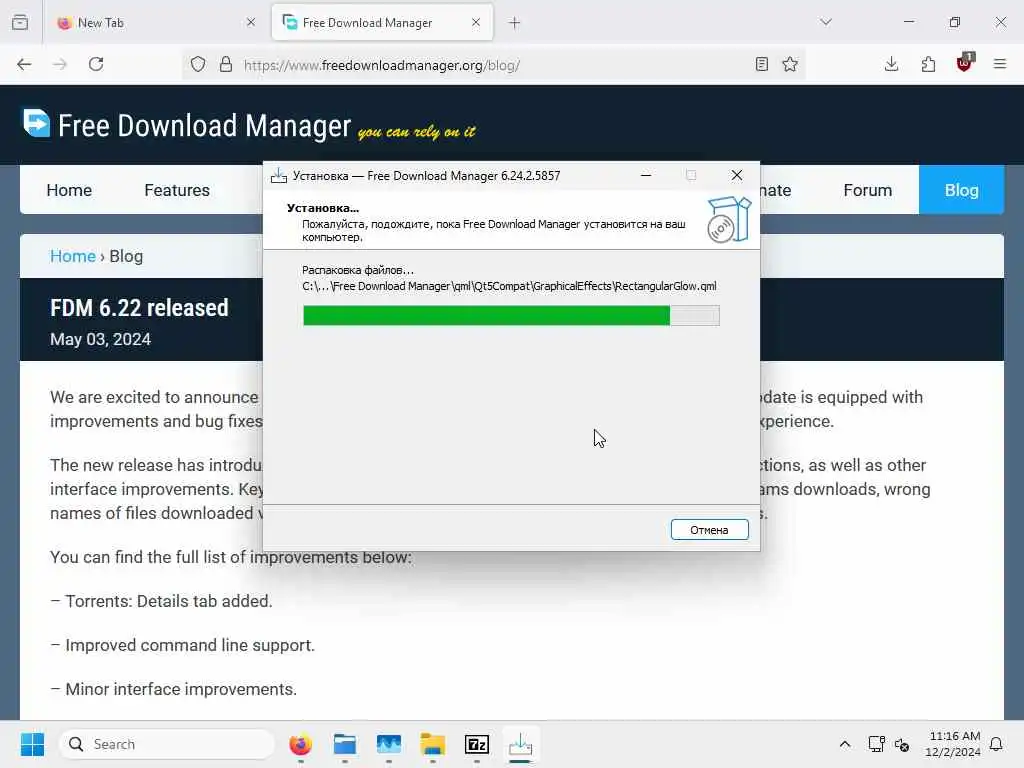This screenshot has width=1024, height=768.
Task: Click the 'Torrents: Details tab added.' line
Action: (161, 601)
